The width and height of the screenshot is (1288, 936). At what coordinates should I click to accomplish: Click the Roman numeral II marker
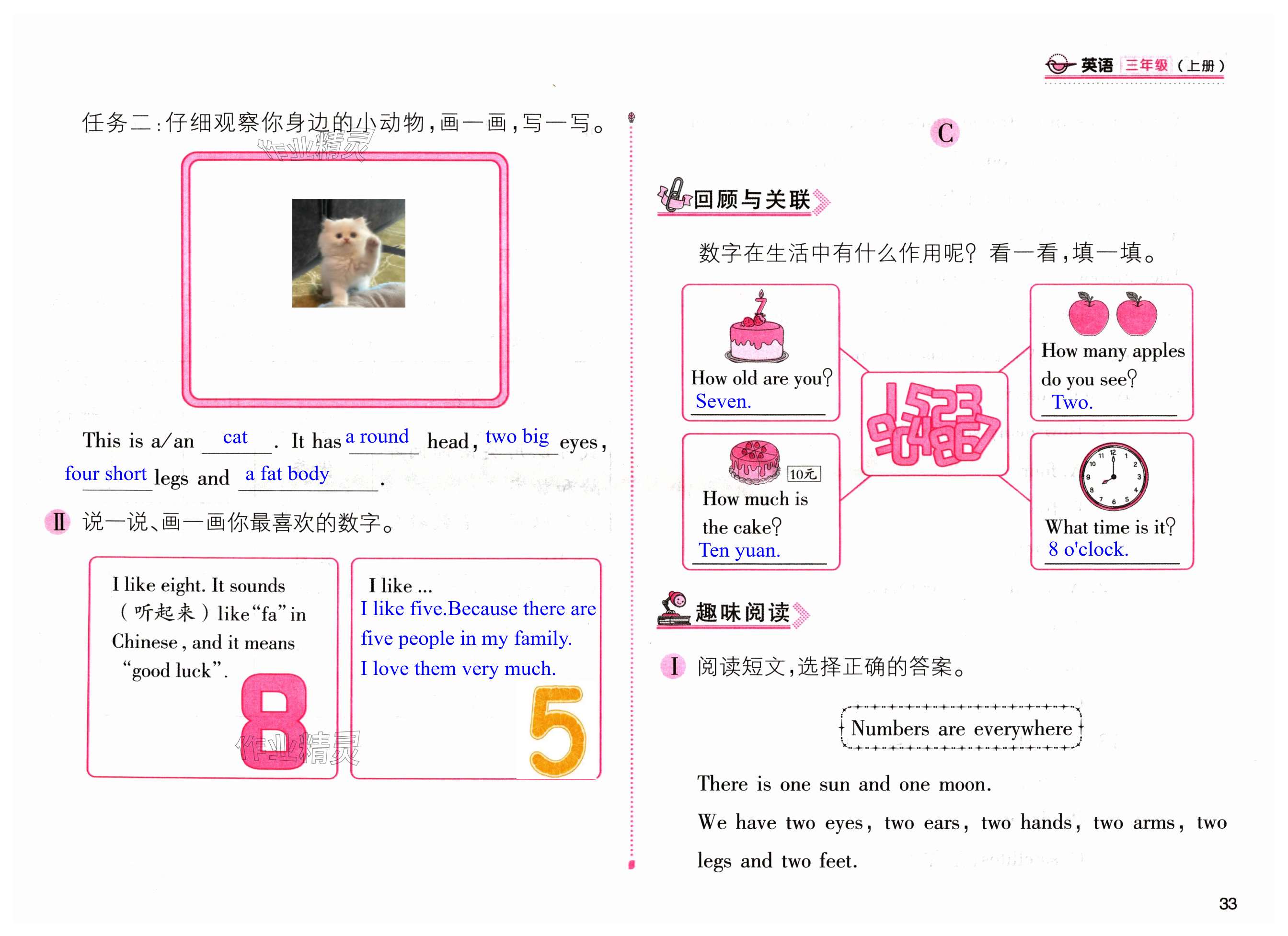pos(58,522)
